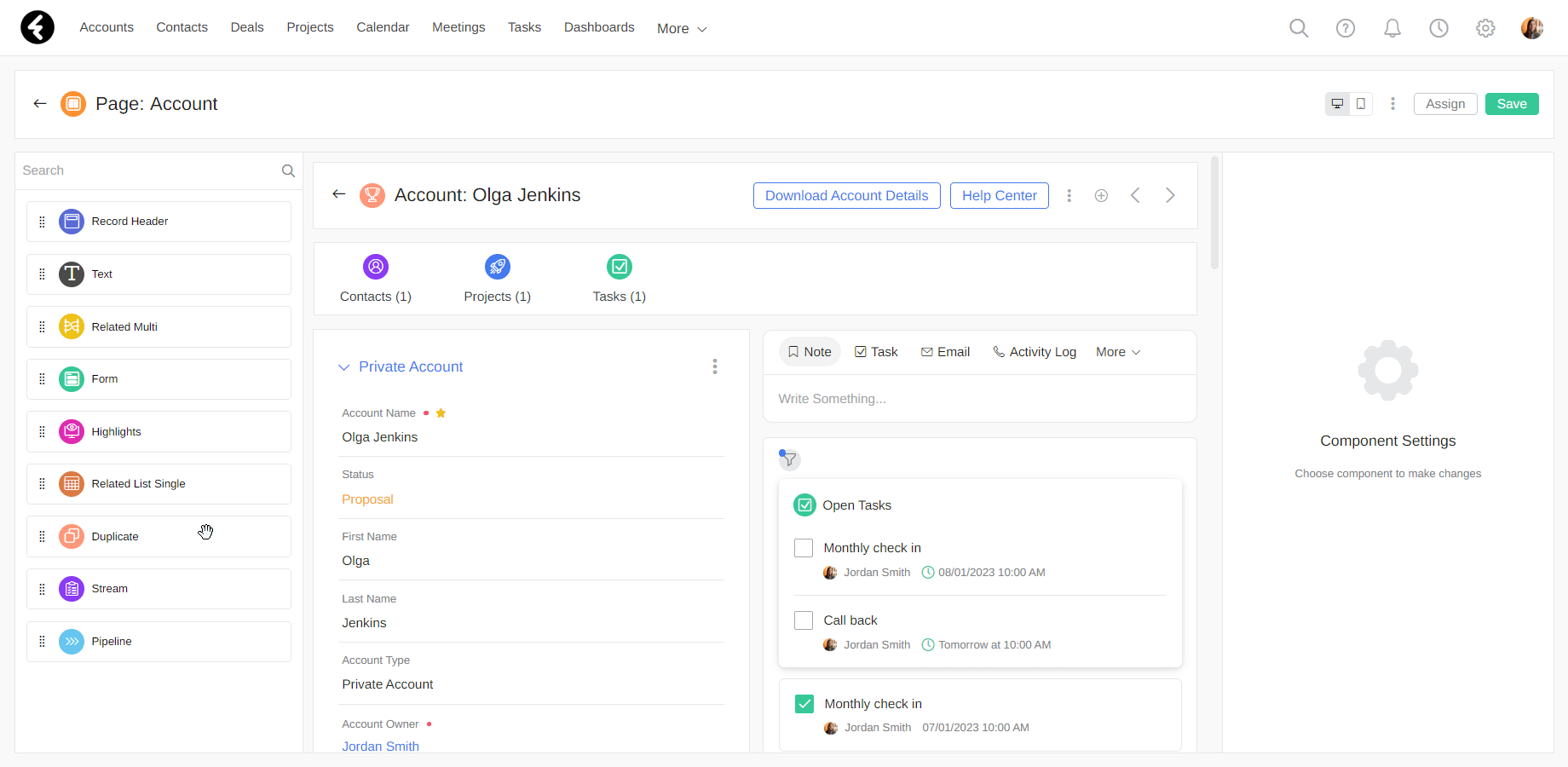Collapse the Private Account section
Image resolution: width=1568 pixels, height=767 pixels.
344,367
